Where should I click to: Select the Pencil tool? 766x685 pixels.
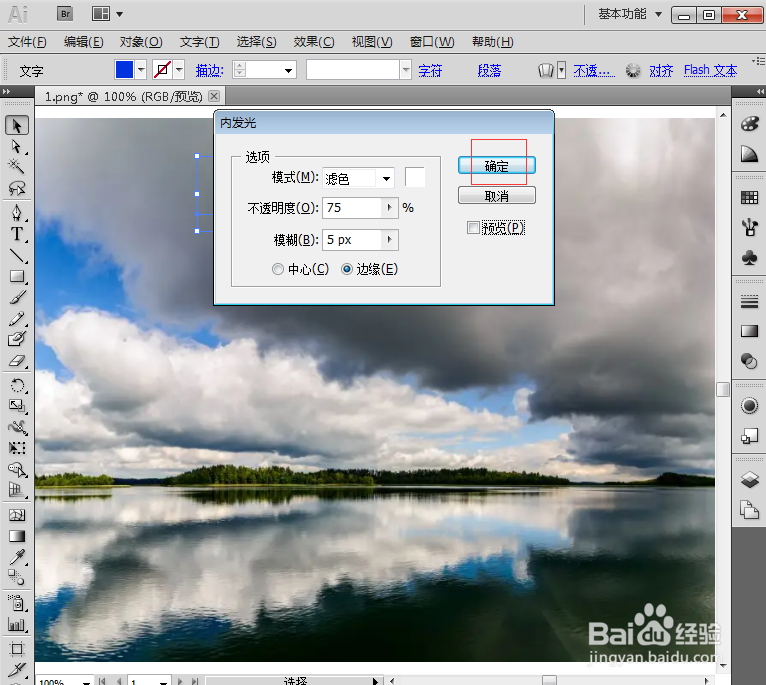click(17, 319)
